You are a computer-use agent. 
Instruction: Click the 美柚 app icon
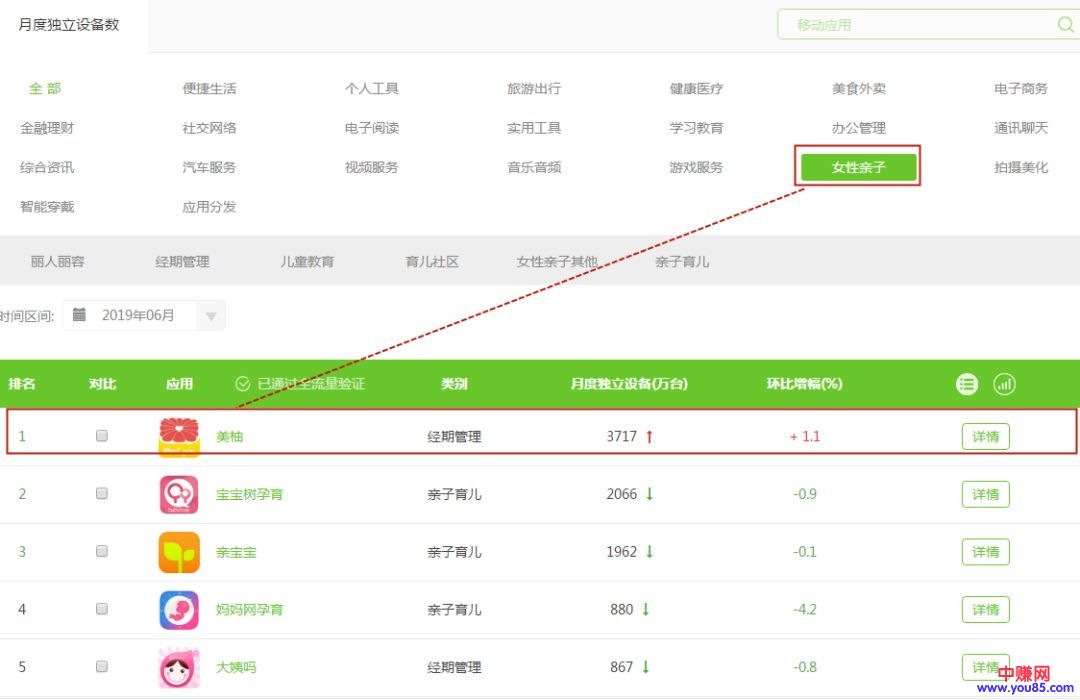[x=179, y=437]
